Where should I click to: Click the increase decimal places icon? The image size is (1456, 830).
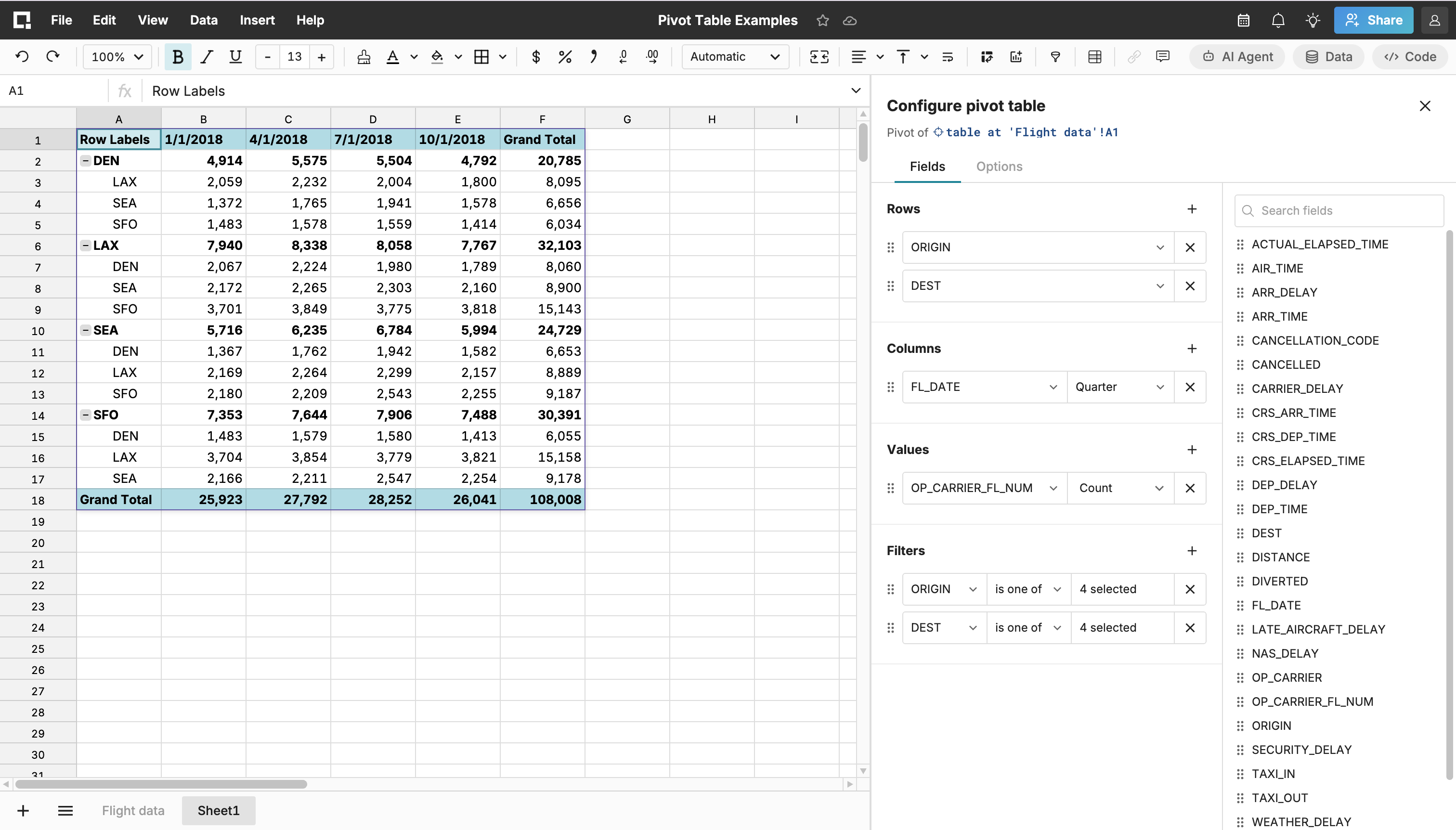coord(652,56)
